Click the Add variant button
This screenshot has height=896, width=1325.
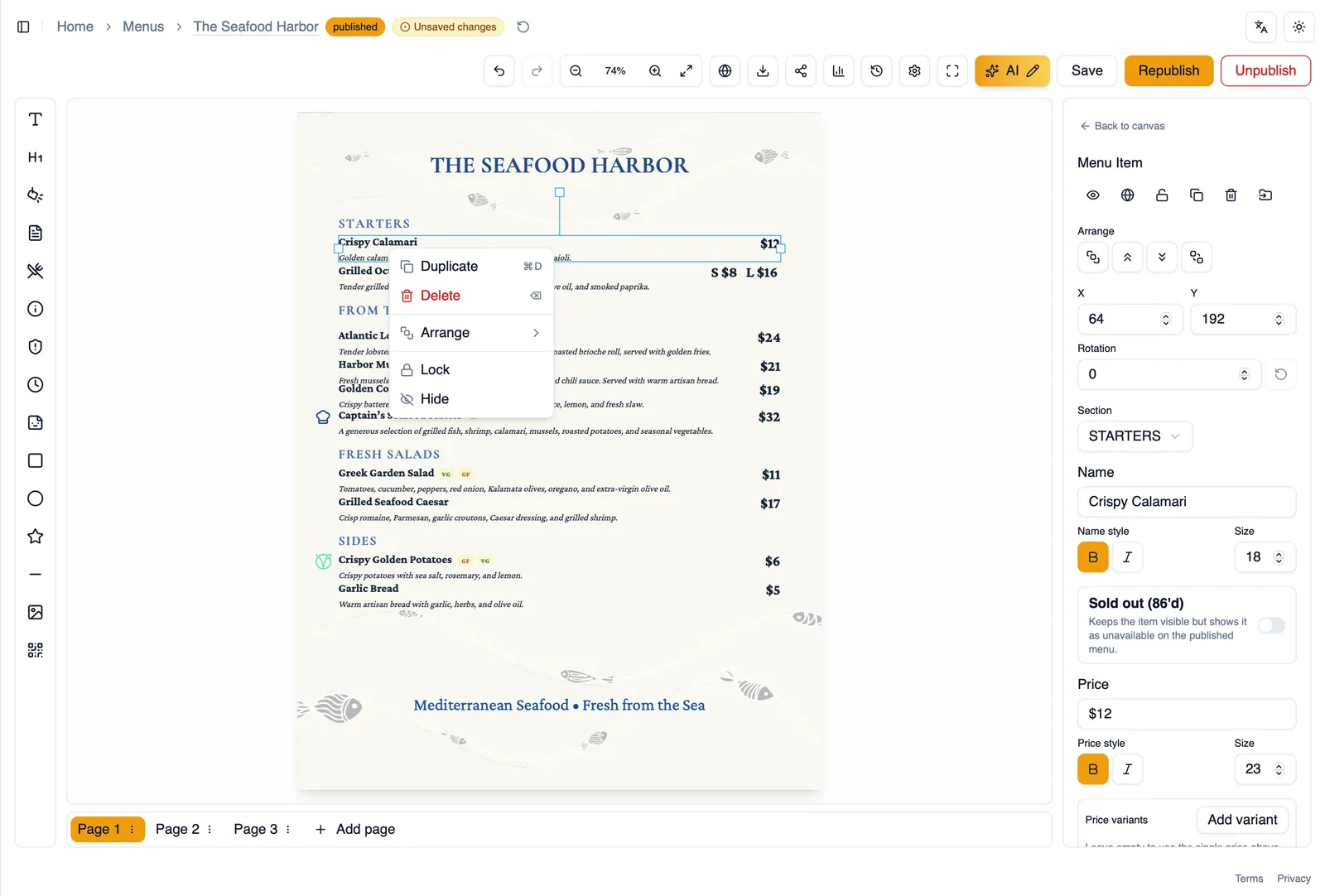pos(1242,820)
